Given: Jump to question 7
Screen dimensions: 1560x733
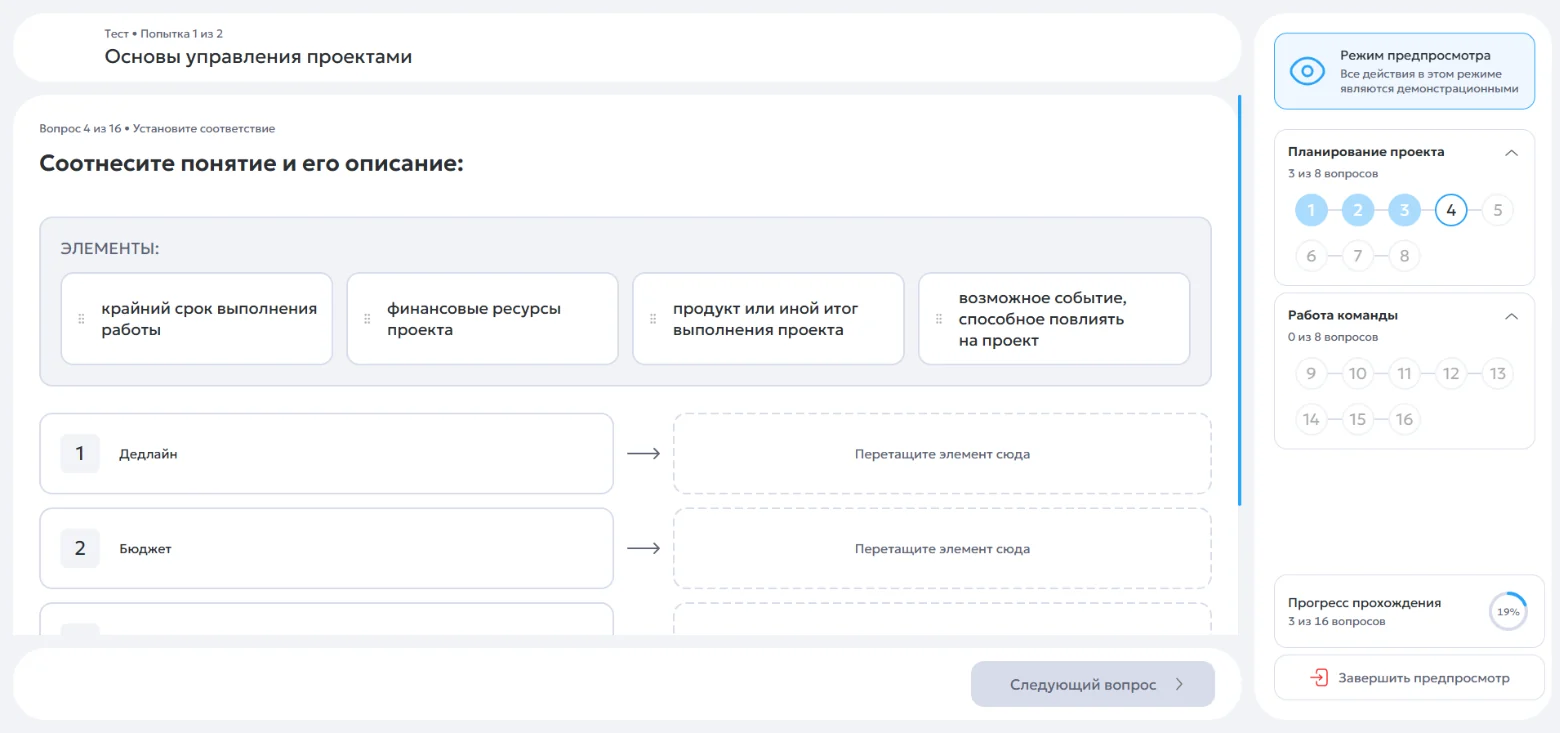Looking at the screenshot, I should point(1358,256).
